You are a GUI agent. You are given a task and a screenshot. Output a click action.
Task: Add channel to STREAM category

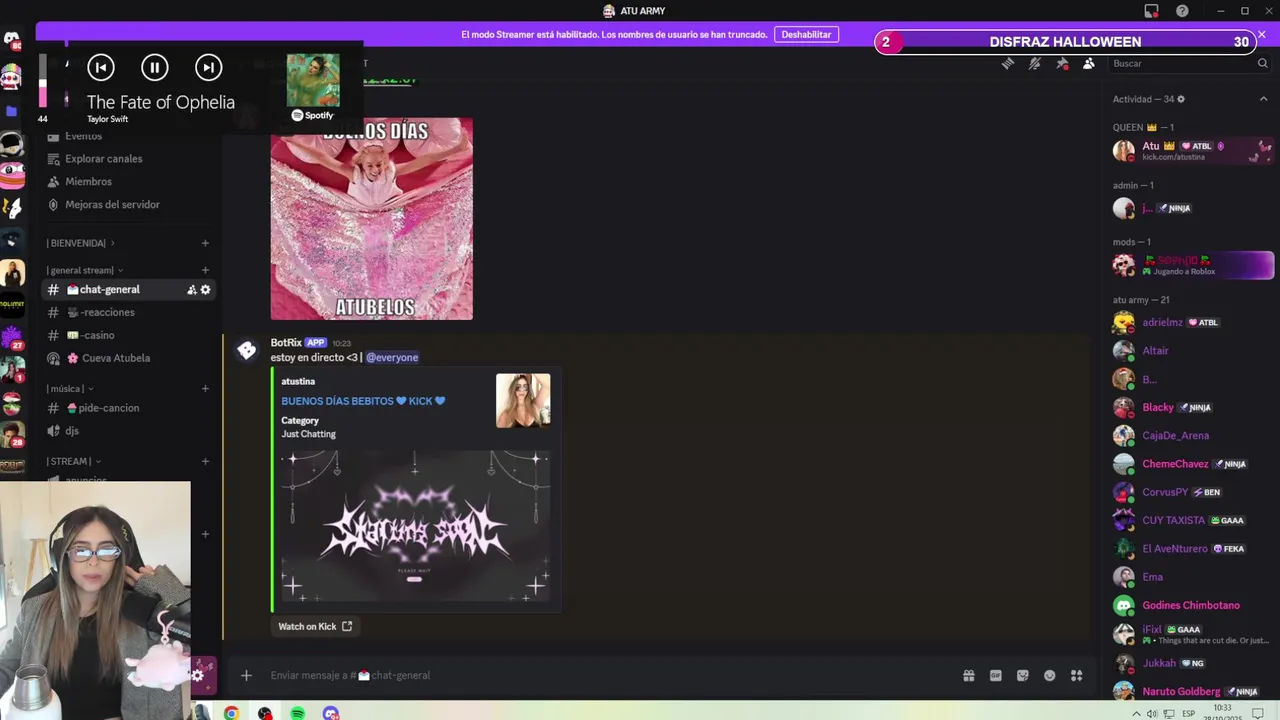(x=205, y=462)
